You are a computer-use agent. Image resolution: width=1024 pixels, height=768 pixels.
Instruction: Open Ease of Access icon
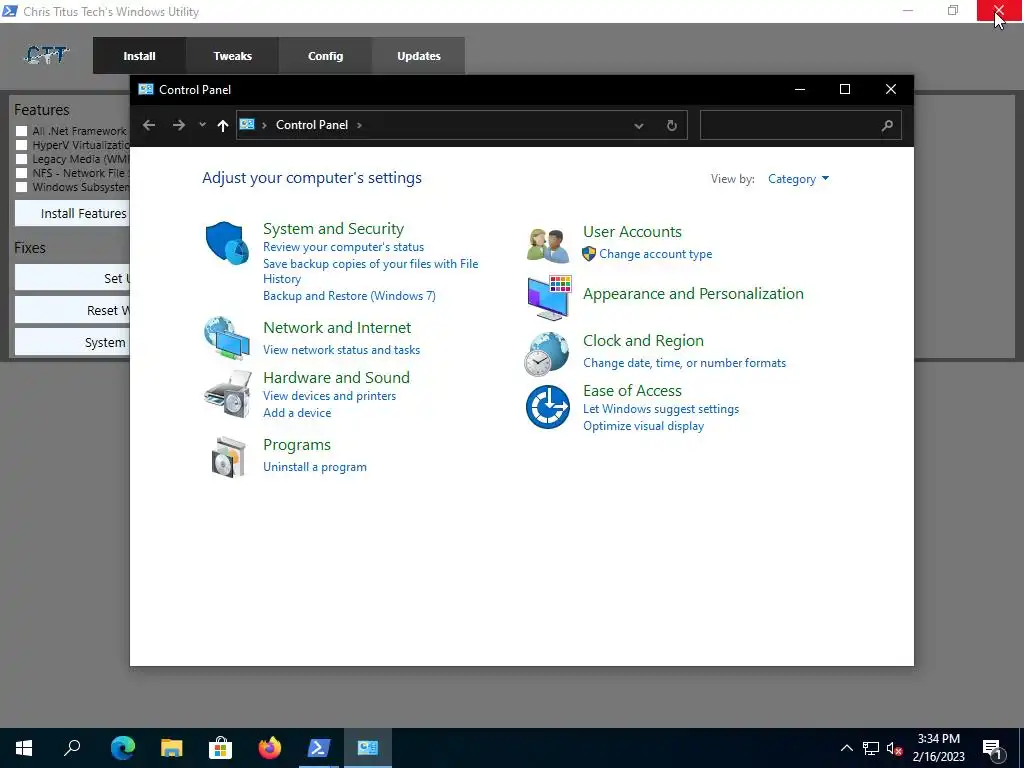(x=547, y=407)
